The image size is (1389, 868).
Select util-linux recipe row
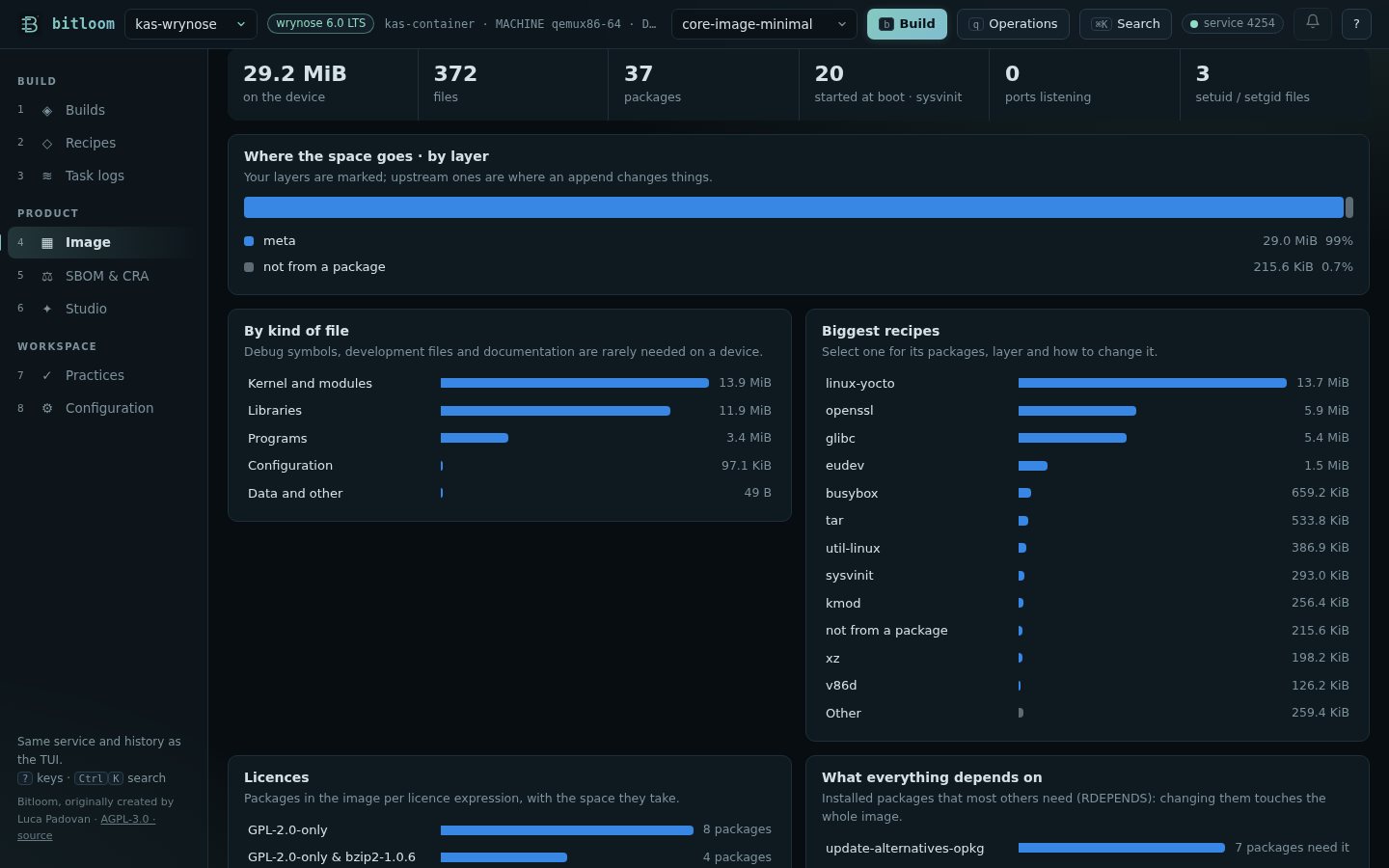click(x=1087, y=548)
